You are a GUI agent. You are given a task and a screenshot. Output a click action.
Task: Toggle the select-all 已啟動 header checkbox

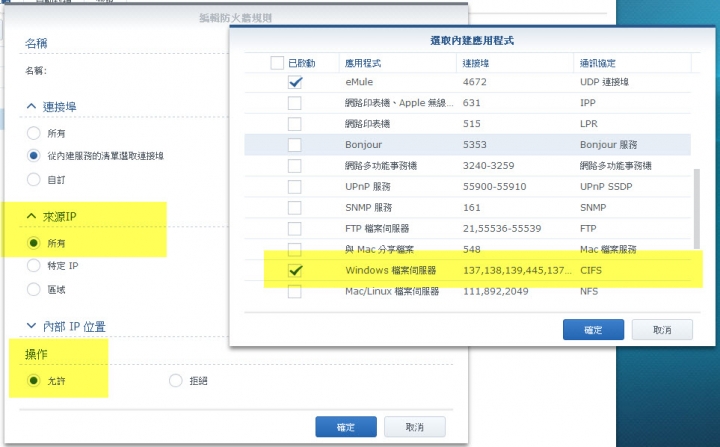[x=277, y=63]
